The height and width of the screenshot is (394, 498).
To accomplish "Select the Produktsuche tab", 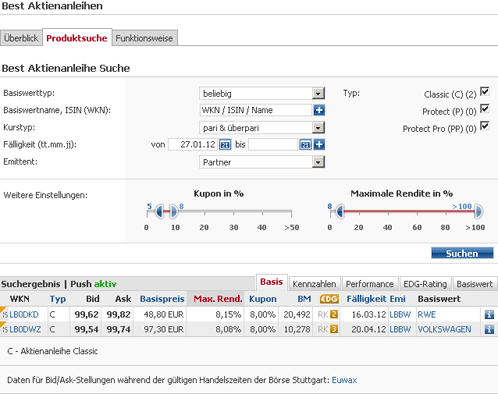I will pos(77,38).
